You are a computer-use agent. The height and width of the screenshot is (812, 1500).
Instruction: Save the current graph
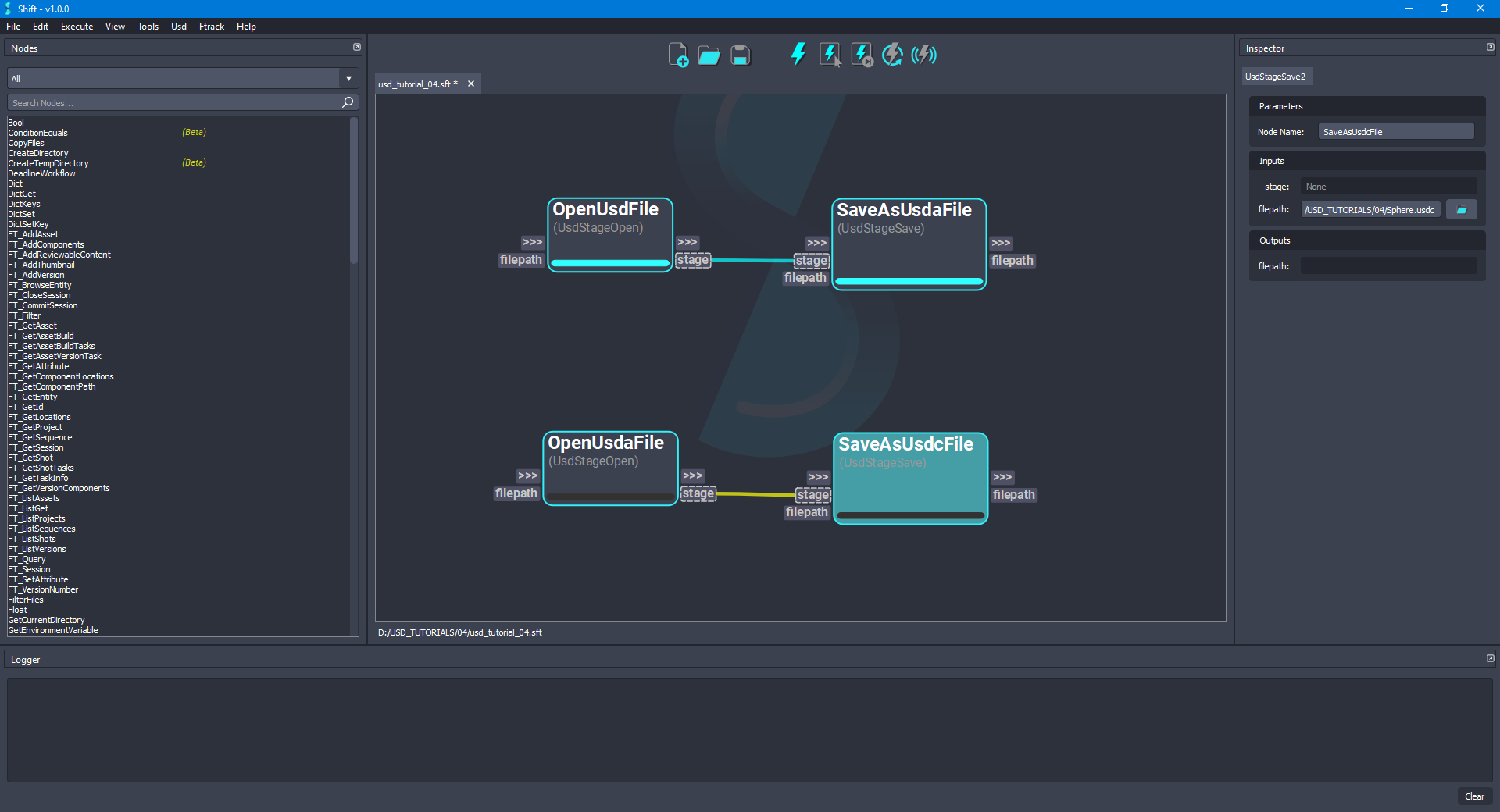click(x=739, y=55)
